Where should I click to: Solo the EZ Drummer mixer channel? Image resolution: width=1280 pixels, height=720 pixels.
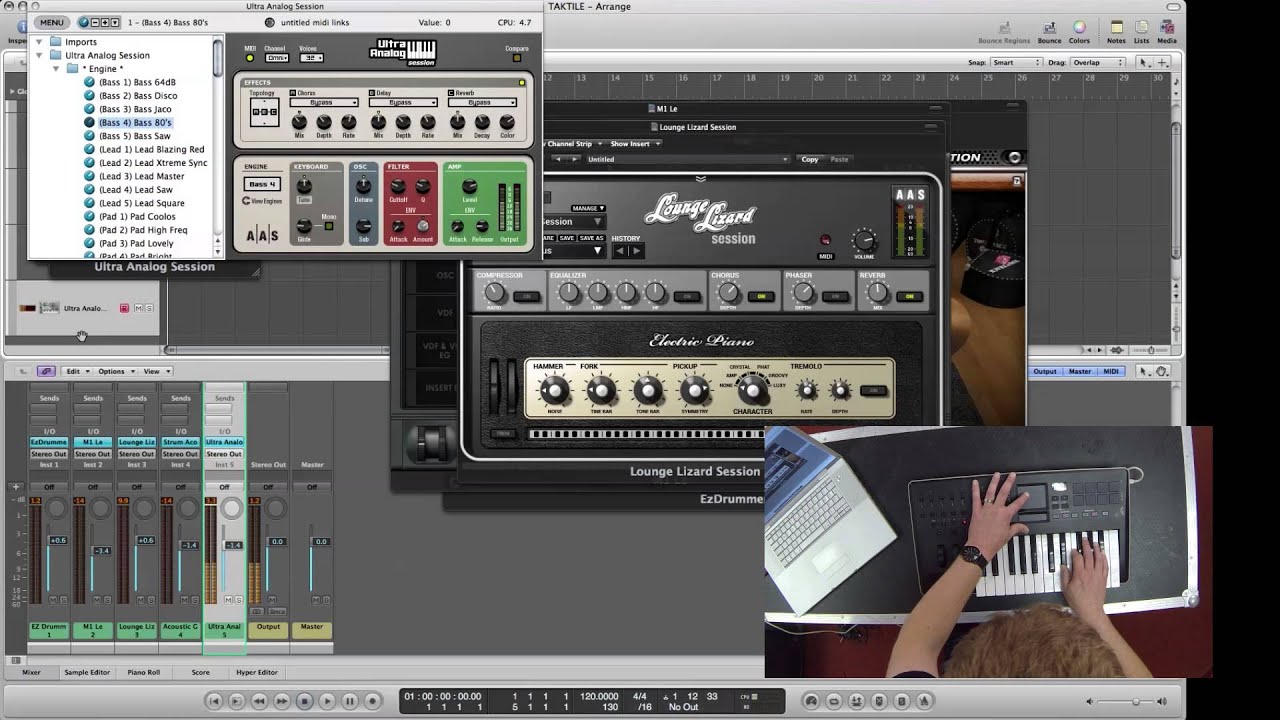tap(62, 600)
